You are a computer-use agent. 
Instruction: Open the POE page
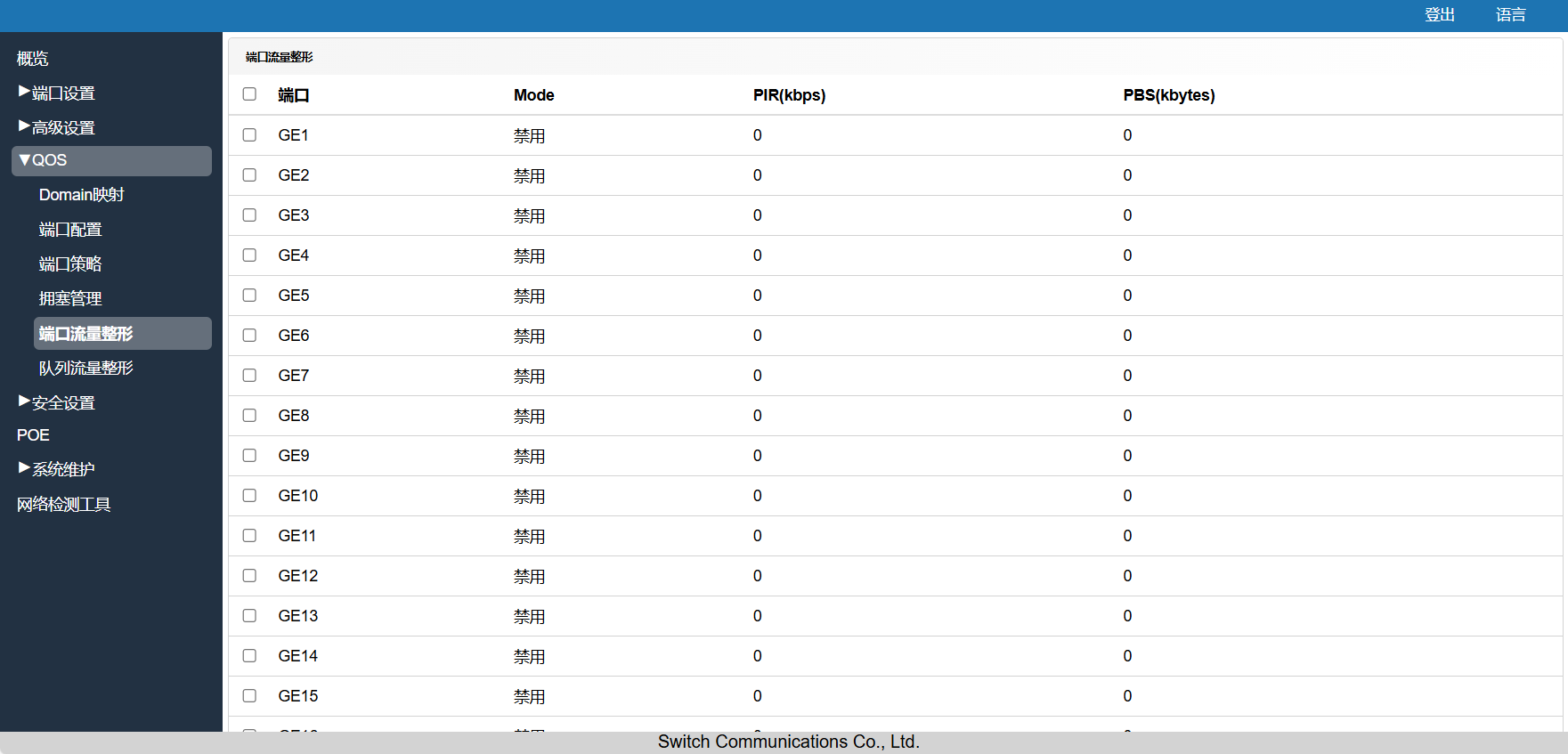[33, 435]
